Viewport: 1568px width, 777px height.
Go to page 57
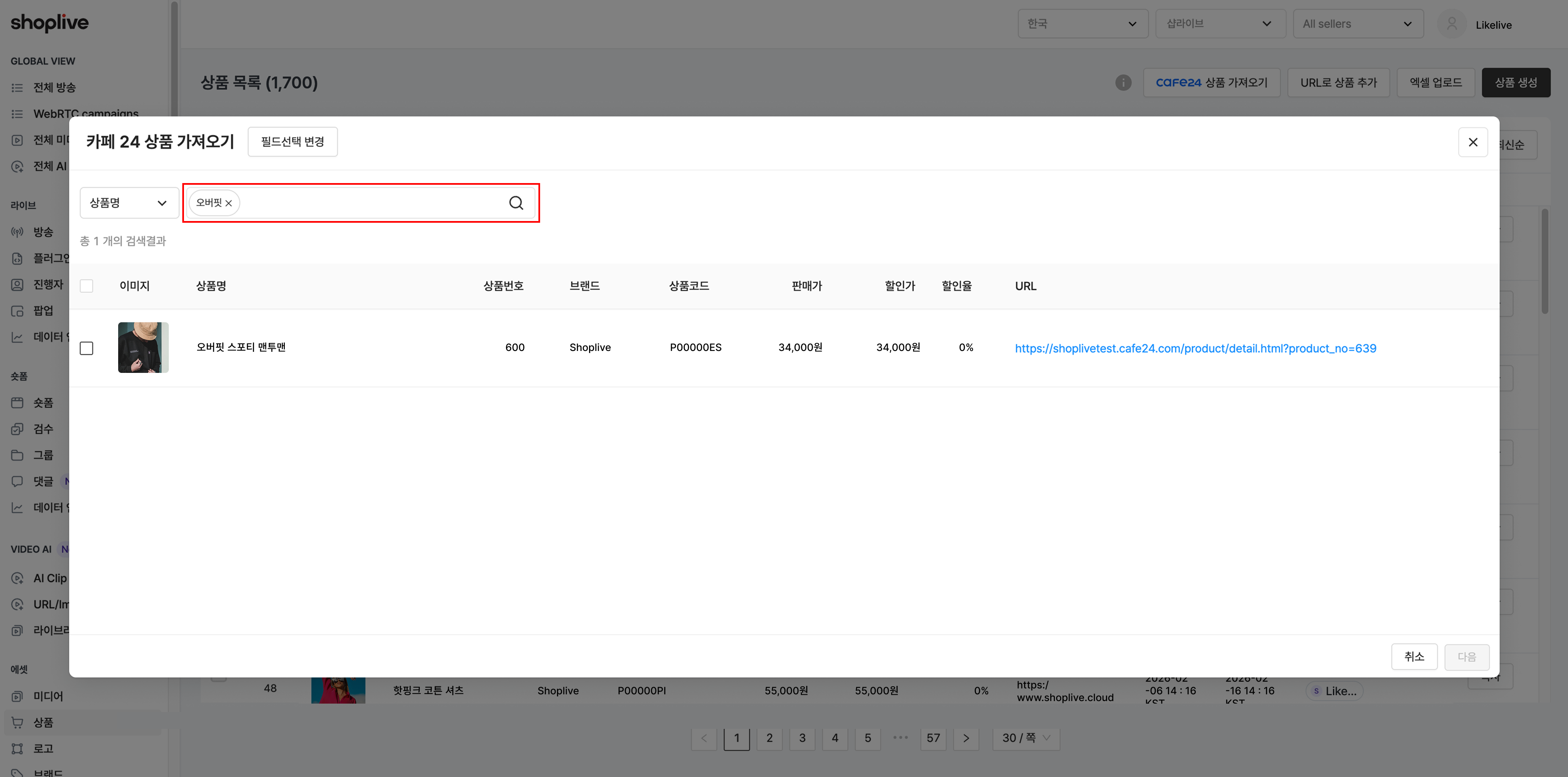[x=933, y=738]
